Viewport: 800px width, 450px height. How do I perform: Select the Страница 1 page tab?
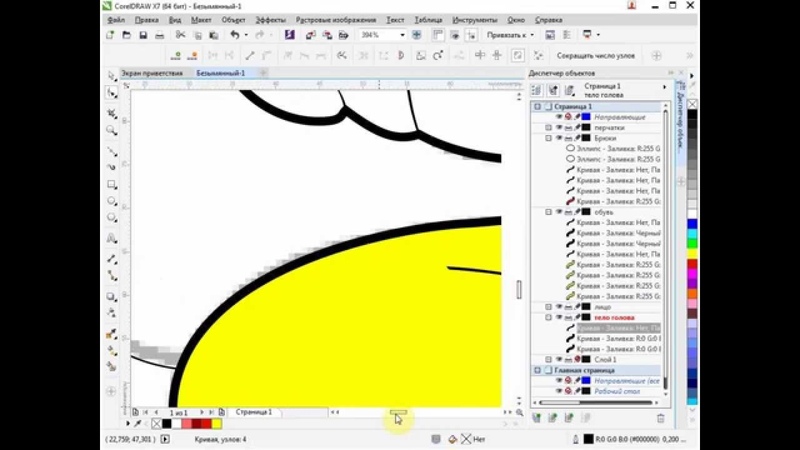point(254,412)
